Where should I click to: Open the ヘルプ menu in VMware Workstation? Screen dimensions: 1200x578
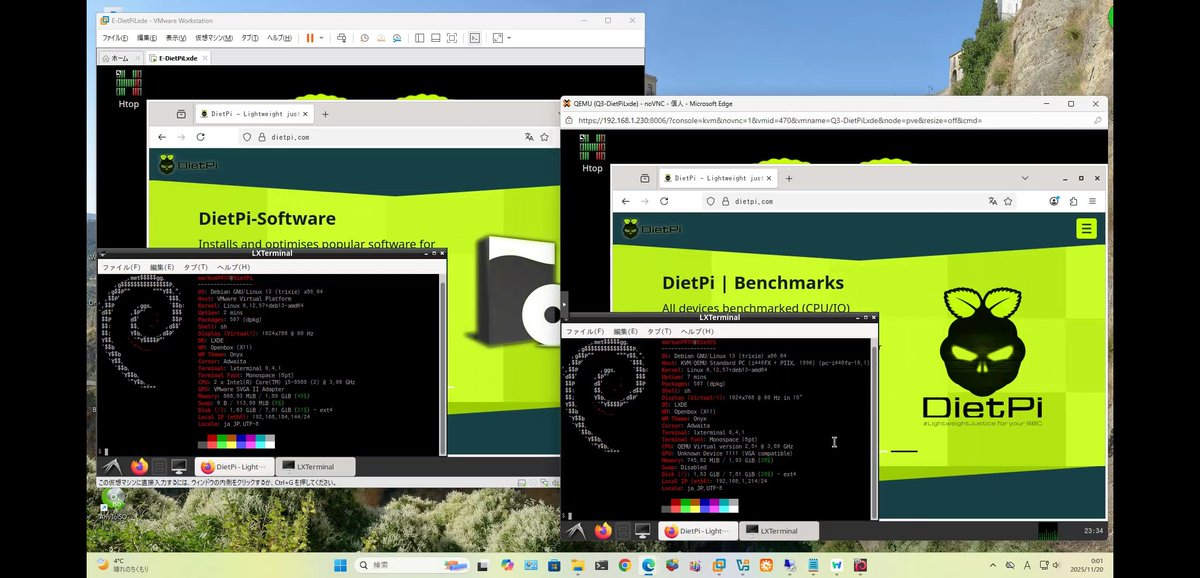279,38
